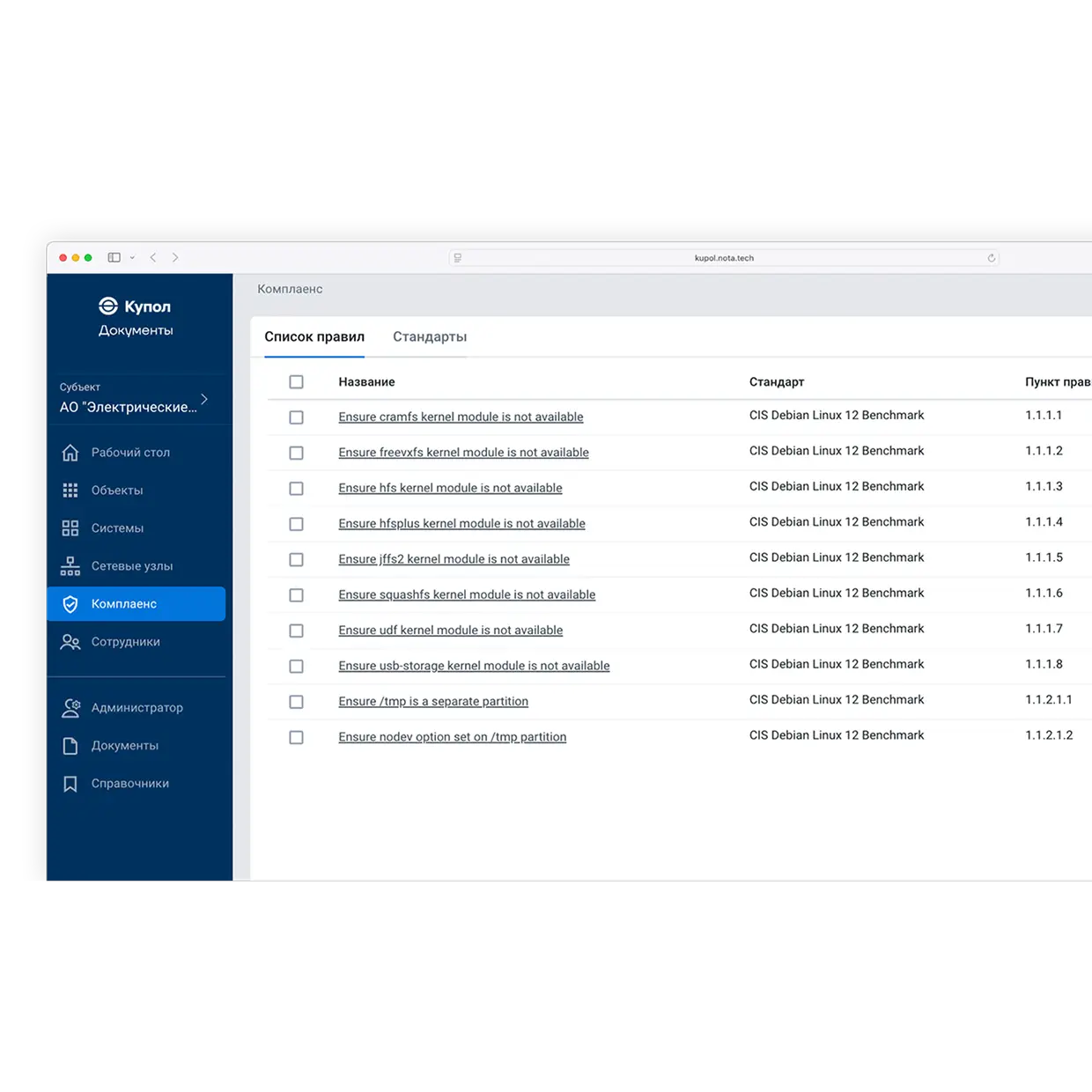Select the Системы sidebar icon

[x=70, y=528]
